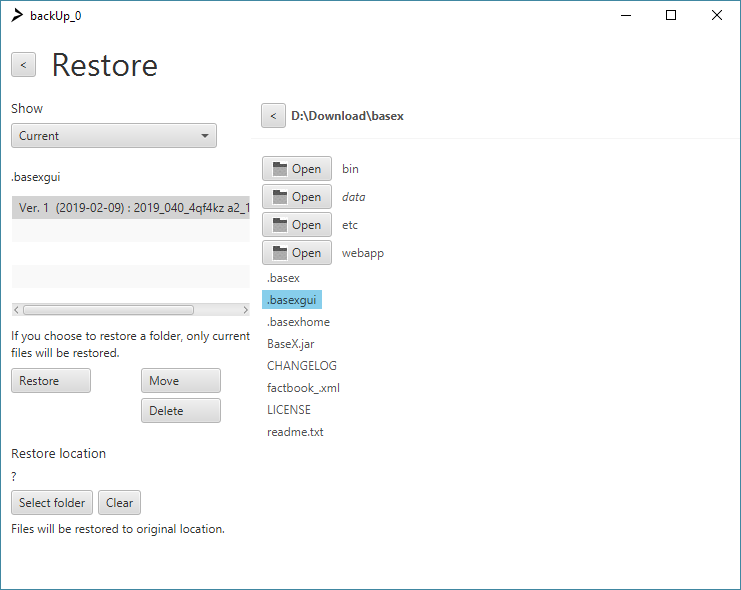Open the bin folder
The height and width of the screenshot is (590, 741).
click(297, 169)
